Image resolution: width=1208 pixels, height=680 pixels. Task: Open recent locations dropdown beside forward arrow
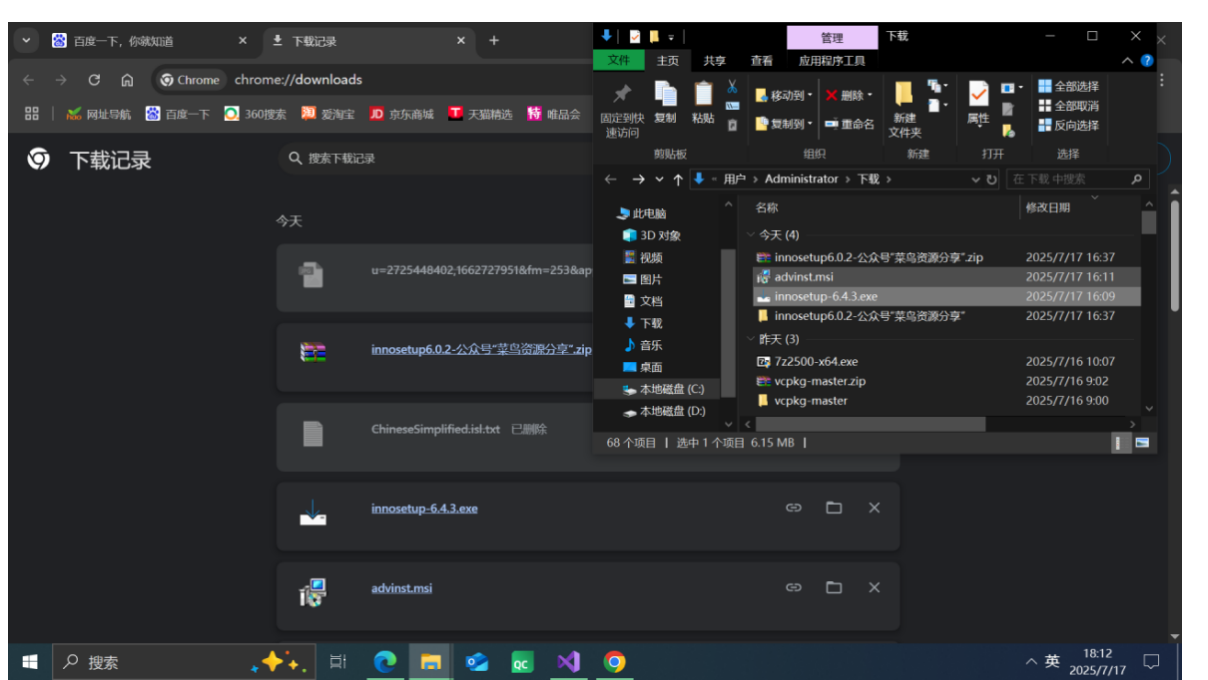pyautogui.click(x=659, y=180)
